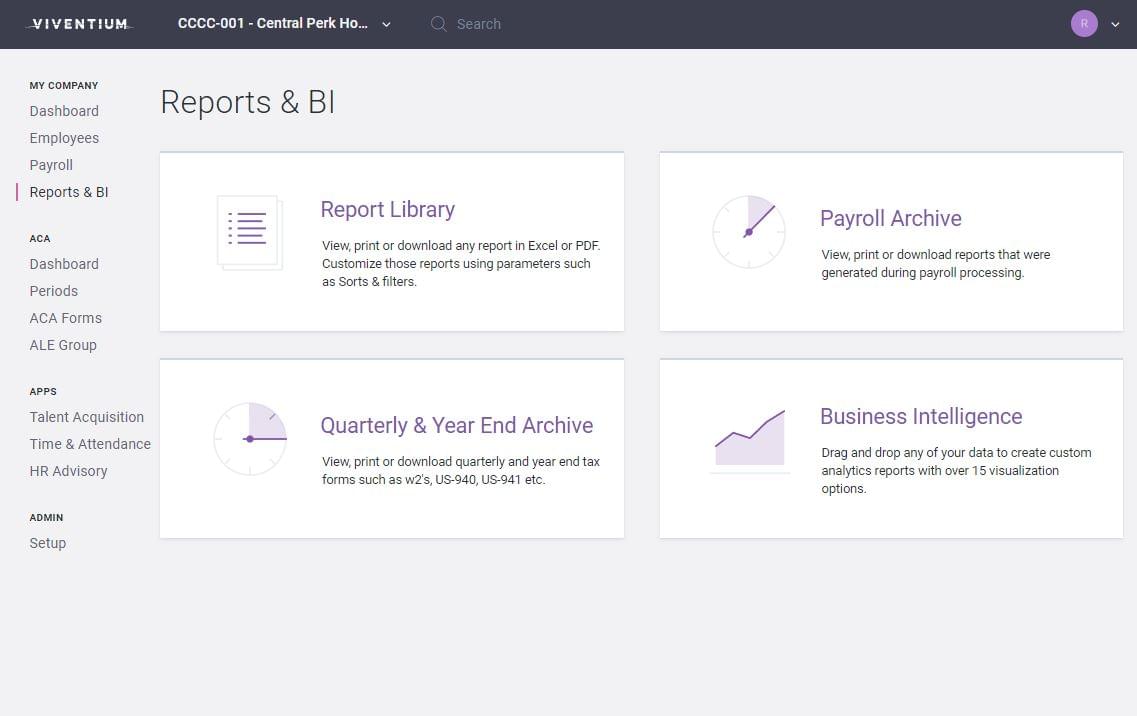
Task: Click the Quarterly & Year End clock icon
Action: [250, 439]
